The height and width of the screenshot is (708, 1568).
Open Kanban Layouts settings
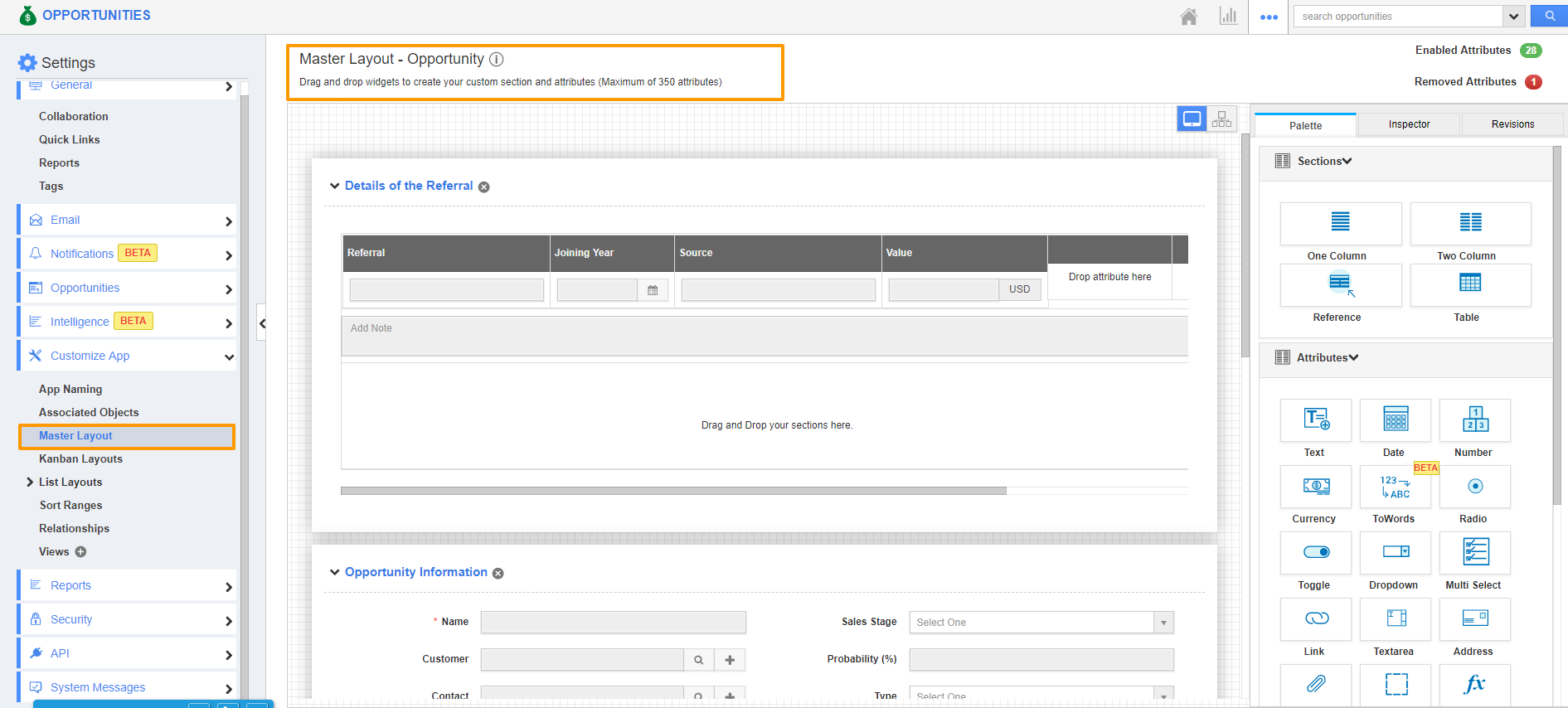[80, 459]
